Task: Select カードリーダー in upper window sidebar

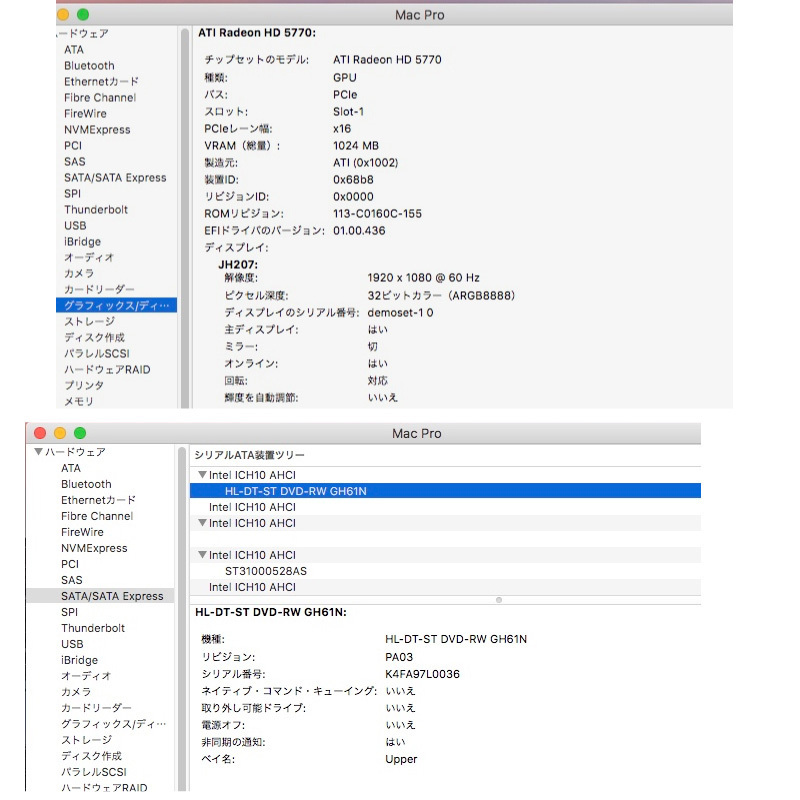Action: point(99,289)
